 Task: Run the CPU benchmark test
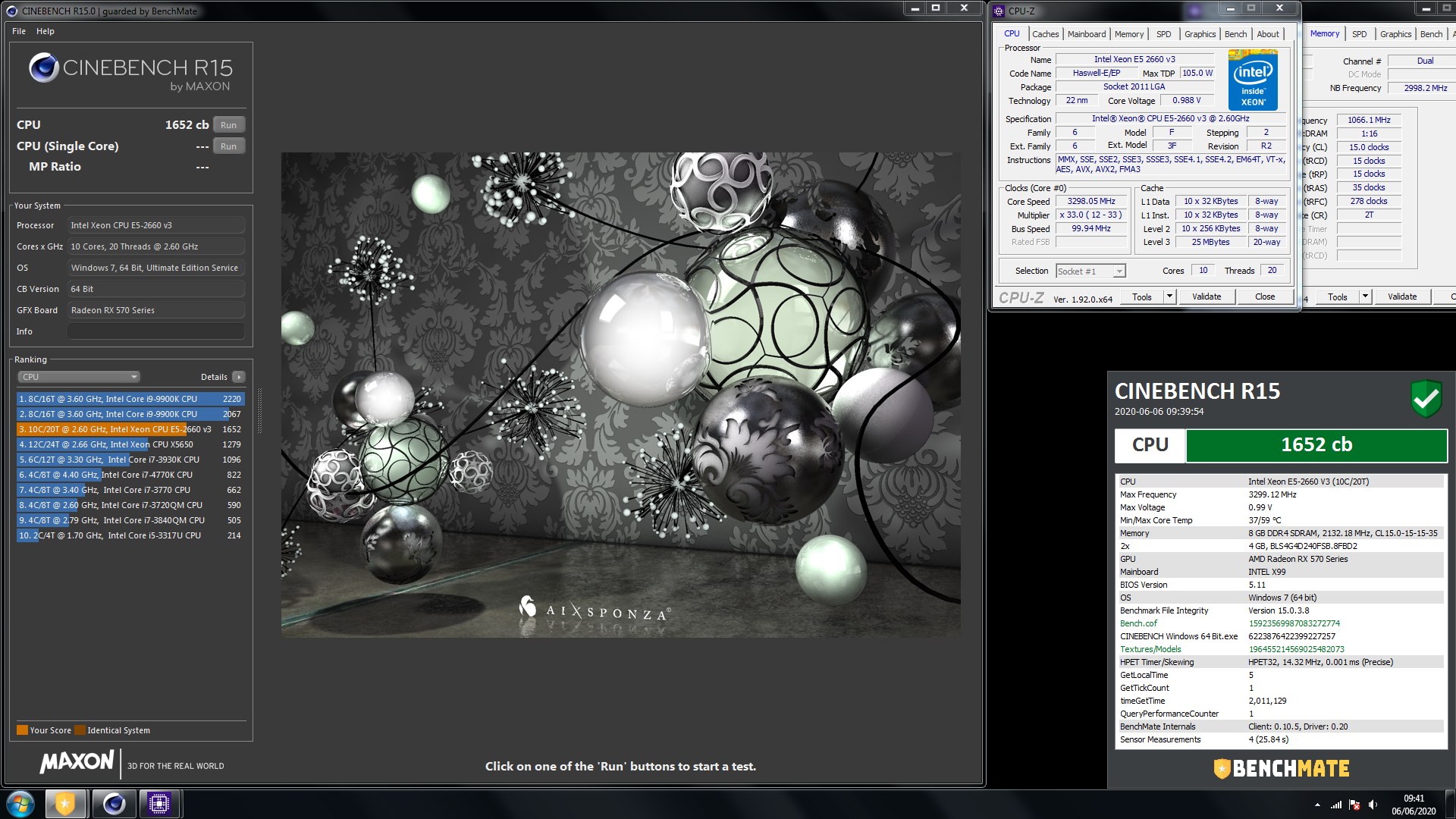(x=228, y=125)
